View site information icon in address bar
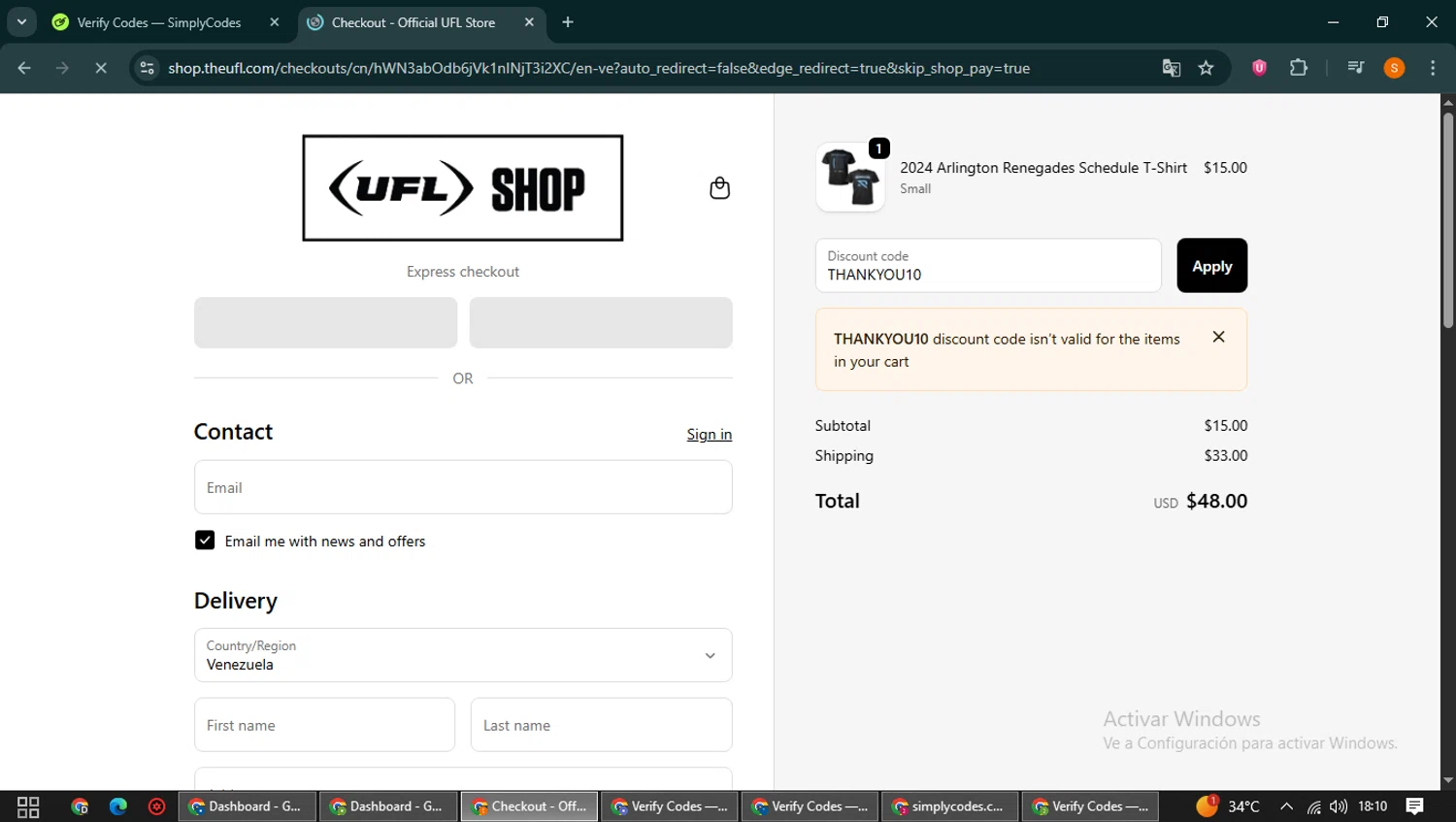The width and height of the screenshot is (1456, 822). tap(147, 68)
